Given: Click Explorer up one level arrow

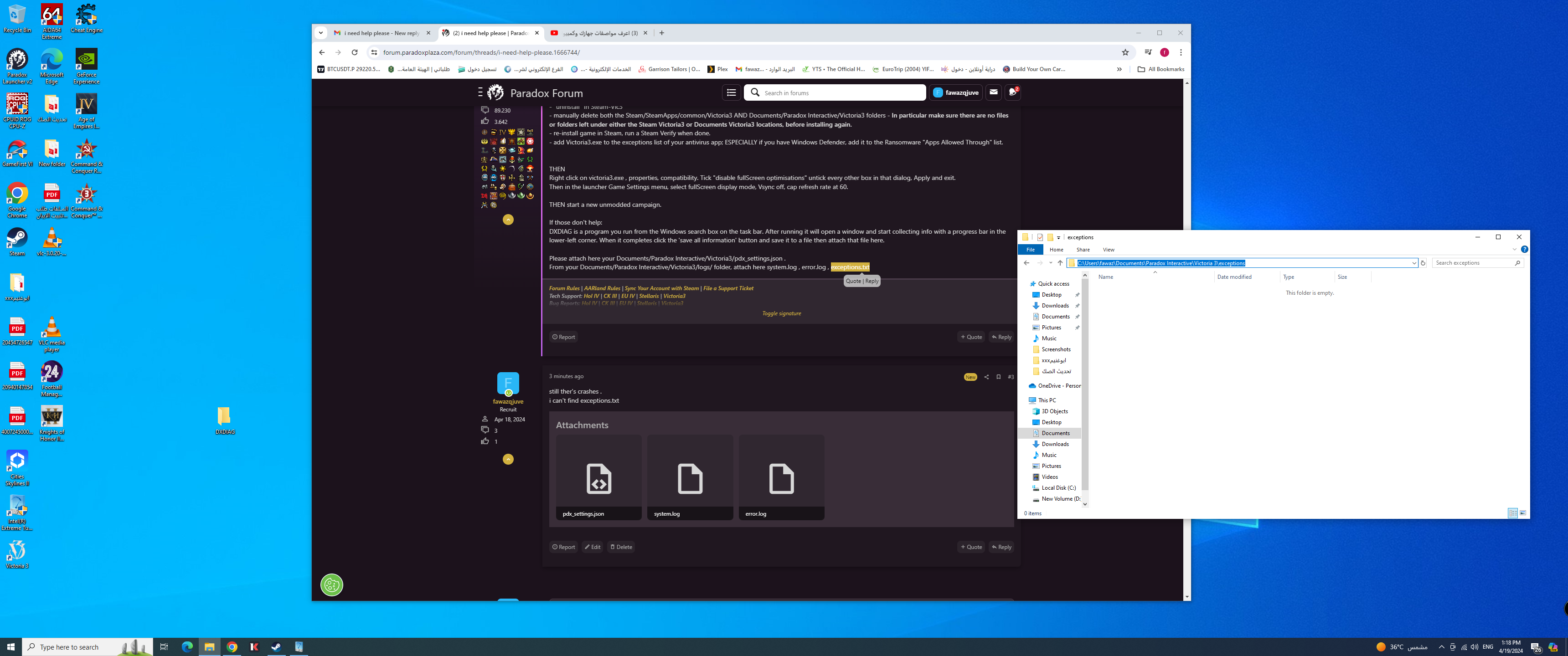Looking at the screenshot, I should 1060,263.
